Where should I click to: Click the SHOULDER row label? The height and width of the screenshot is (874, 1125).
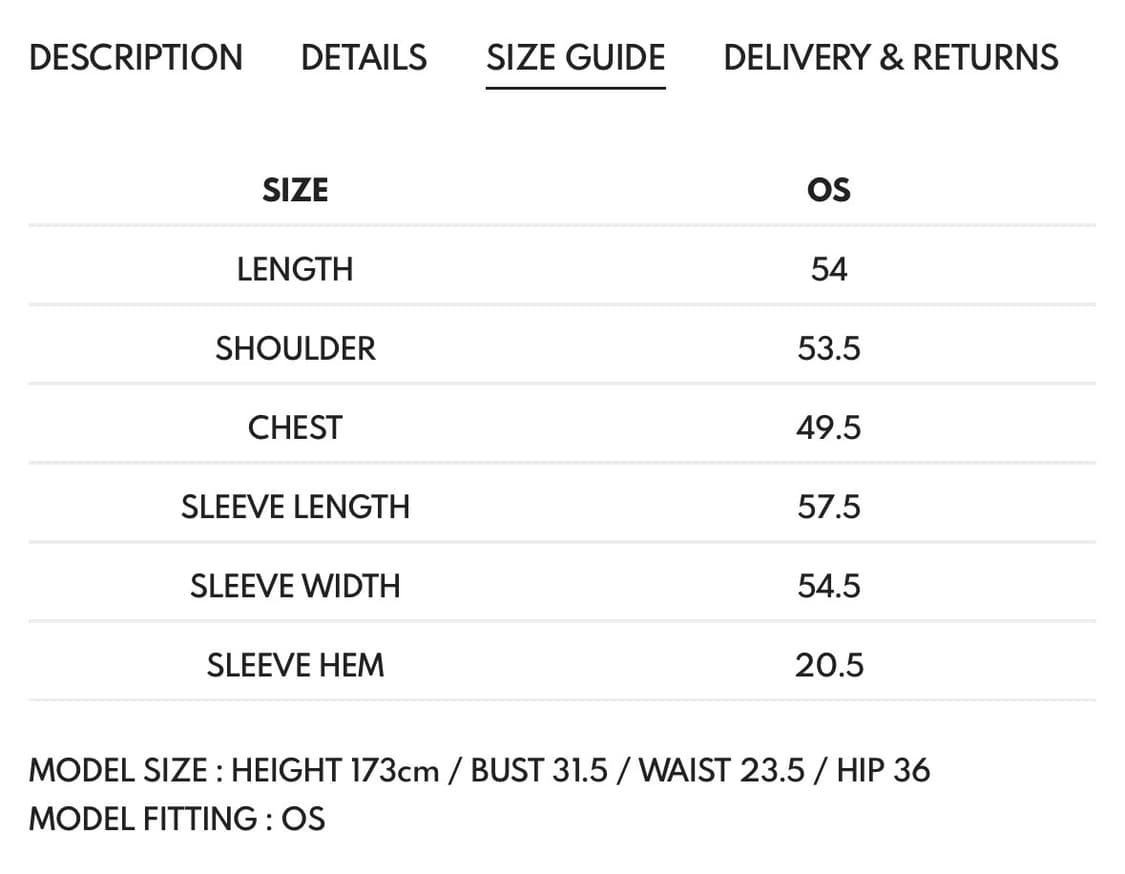(295, 348)
